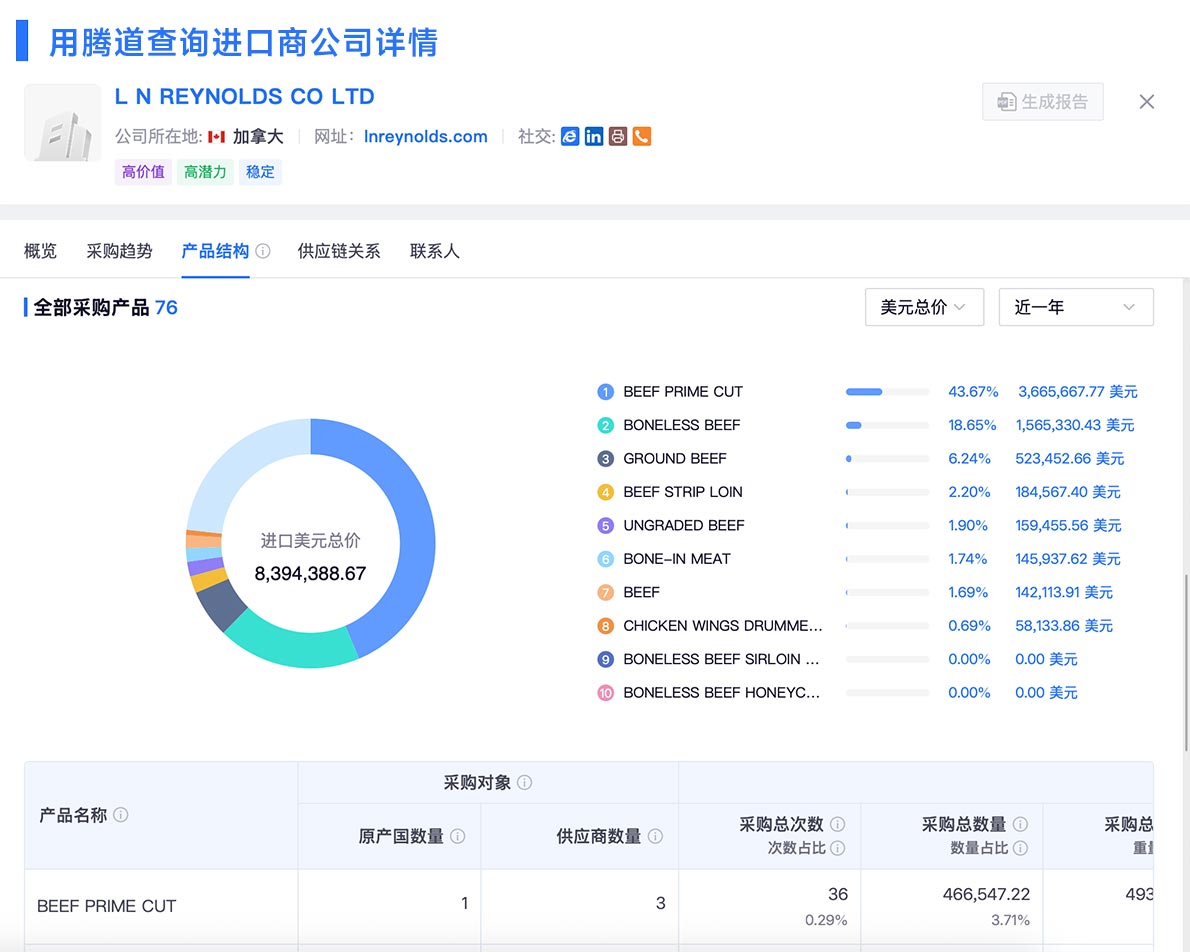Click the 高价值 purple tag
1190x952 pixels.
(142, 171)
